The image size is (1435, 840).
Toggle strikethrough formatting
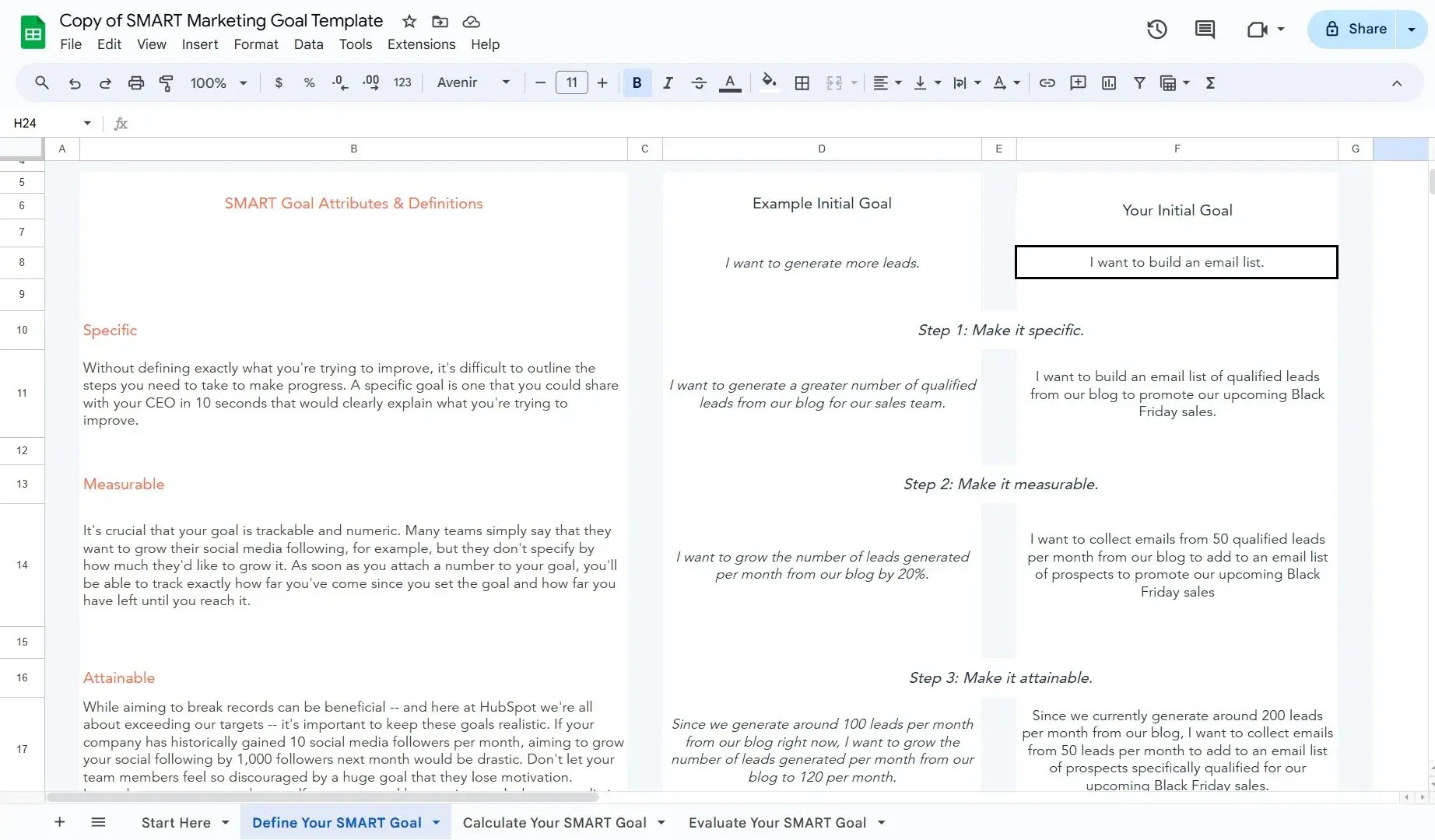pyautogui.click(x=698, y=82)
